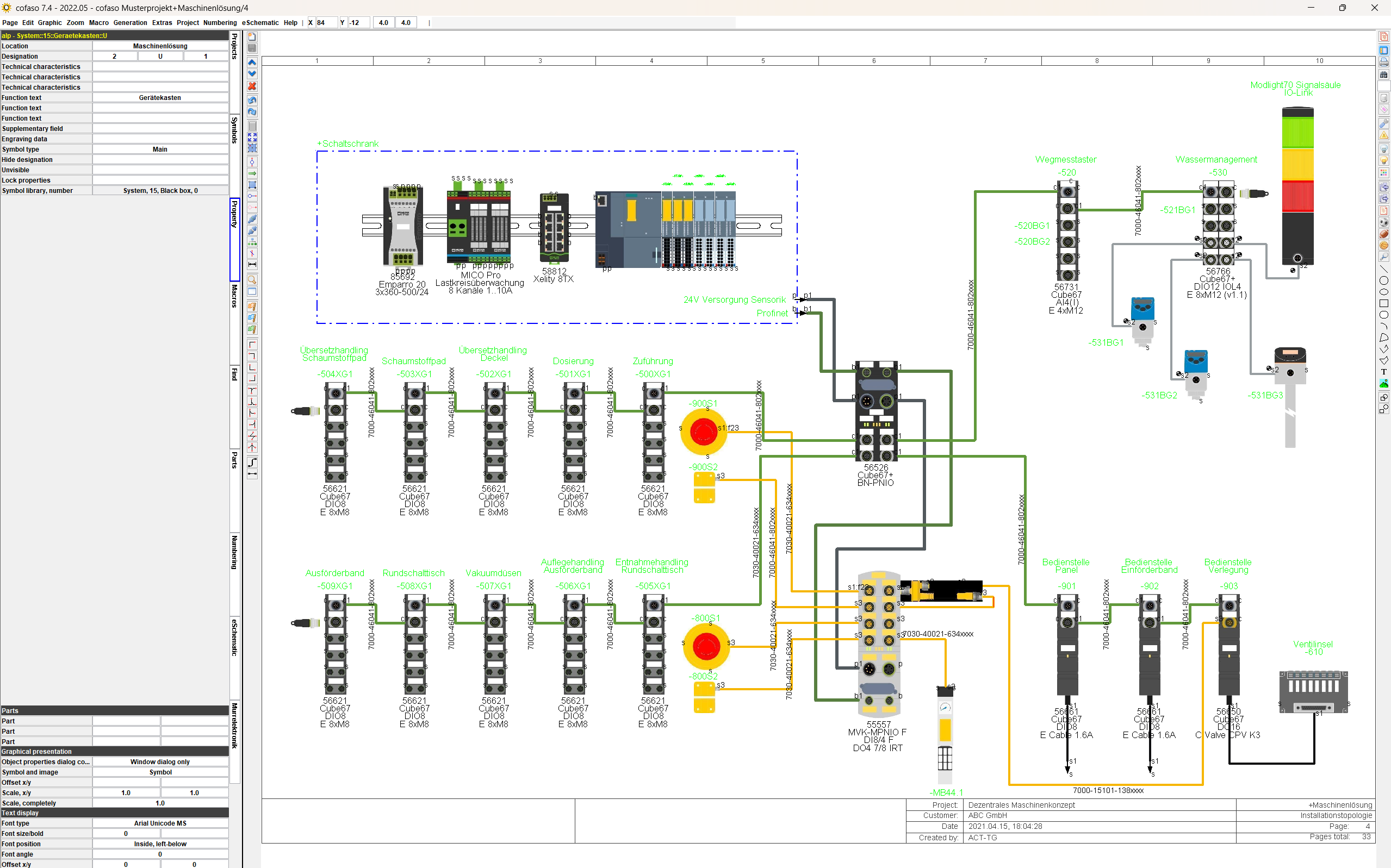Open the Inside, left-below font position dropdown

pos(161,844)
